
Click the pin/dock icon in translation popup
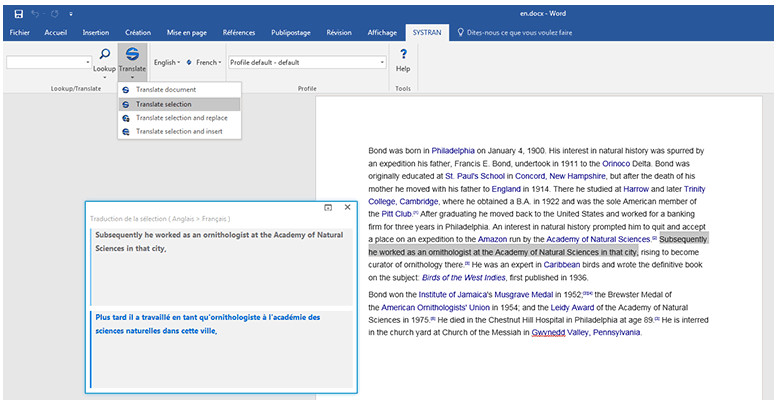point(328,207)
